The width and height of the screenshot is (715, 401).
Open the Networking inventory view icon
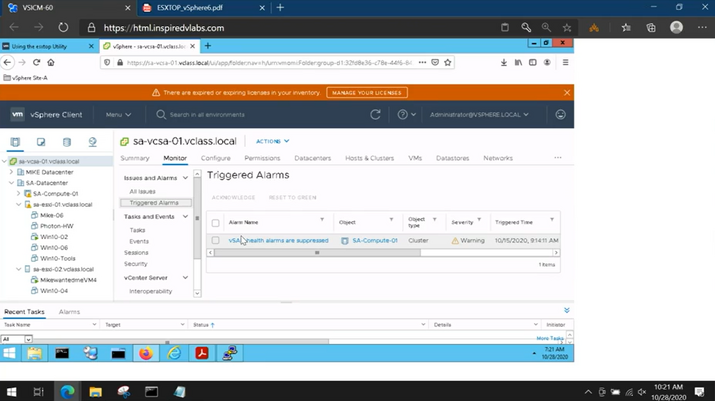93,143
